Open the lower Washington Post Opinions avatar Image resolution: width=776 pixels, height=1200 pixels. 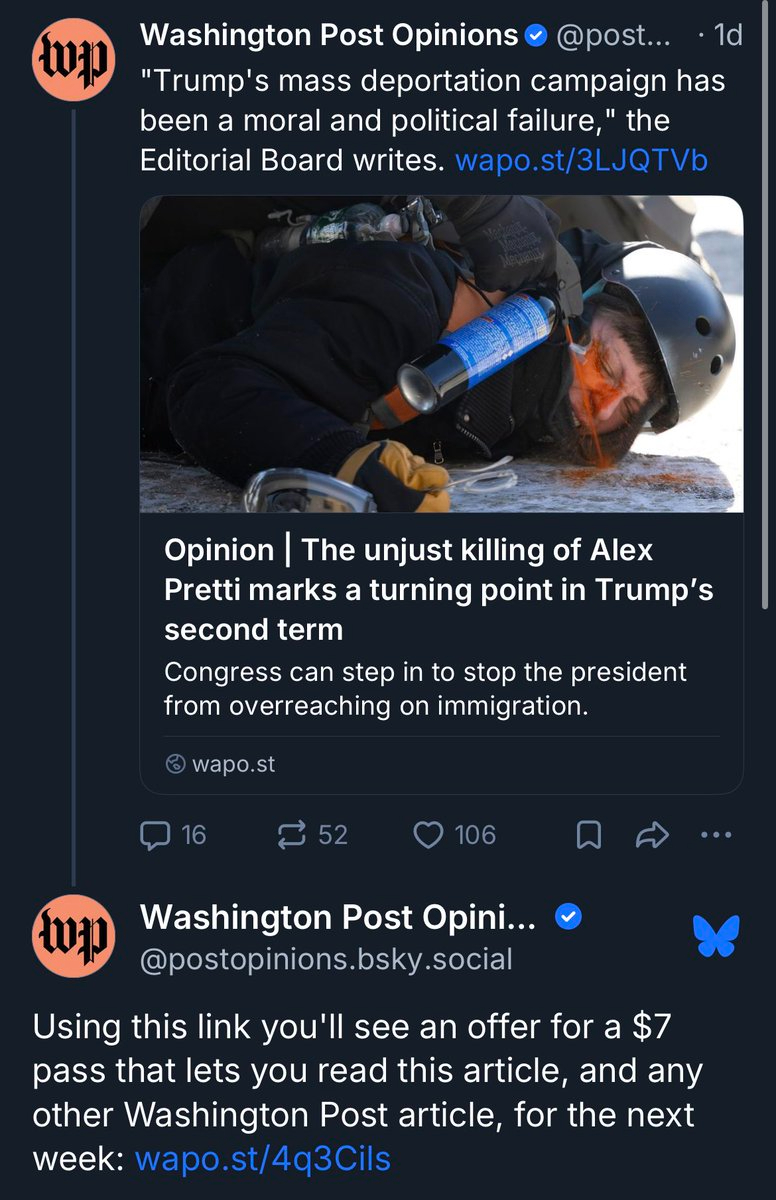pyautogui.click(x=73, y=936)
